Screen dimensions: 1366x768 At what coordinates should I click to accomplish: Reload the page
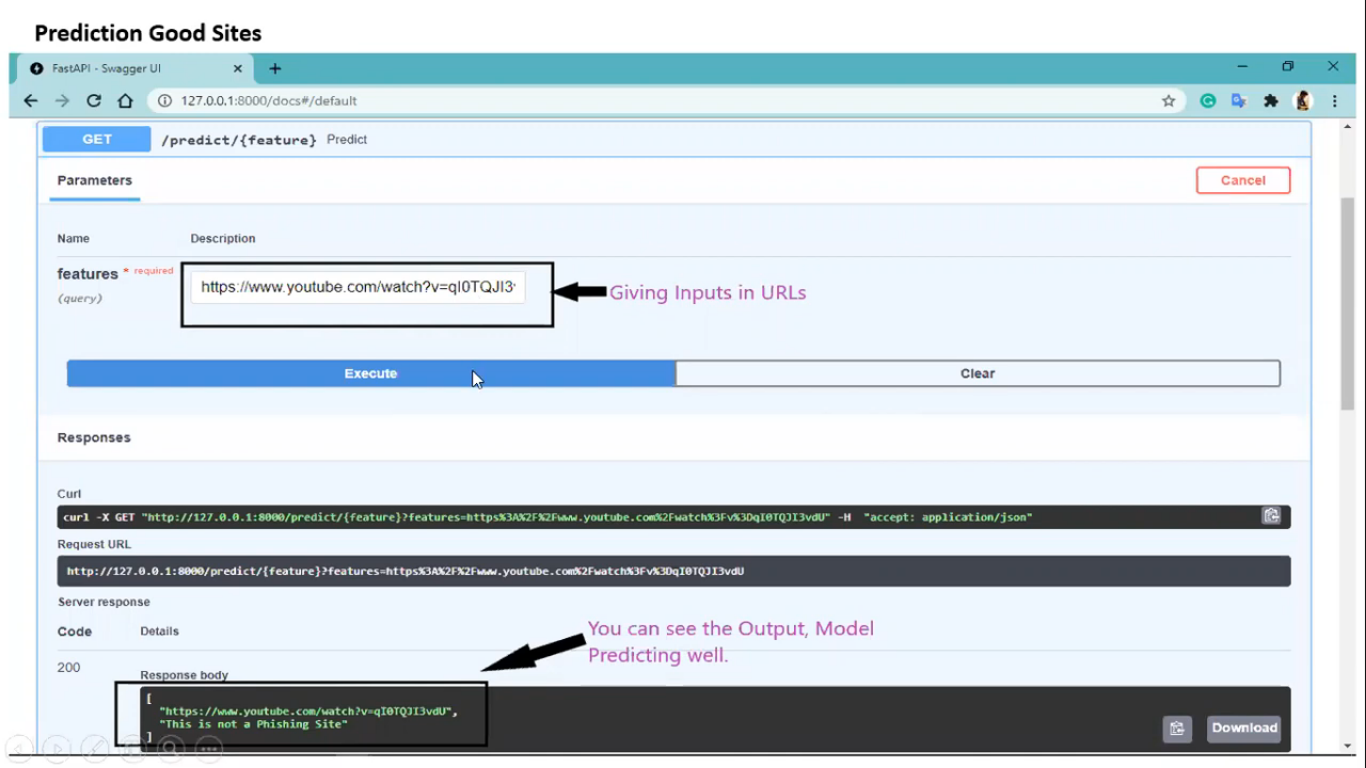(x=93, y=100)
